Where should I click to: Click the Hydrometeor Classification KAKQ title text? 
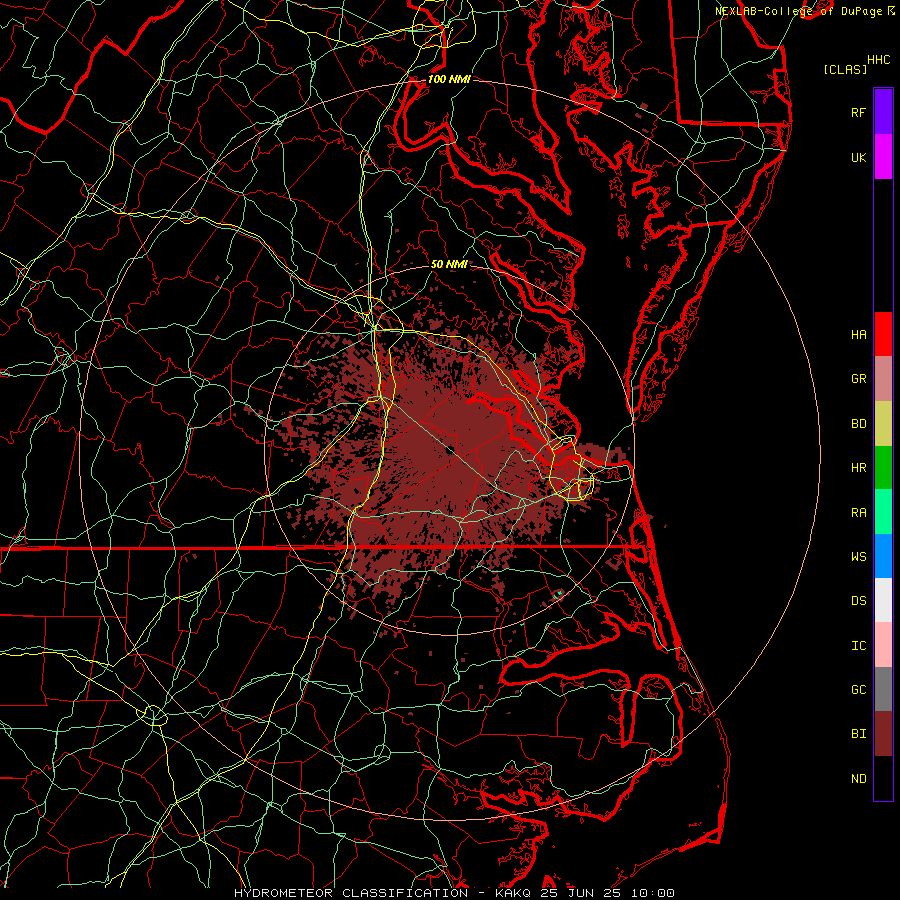tap(454, 893)
